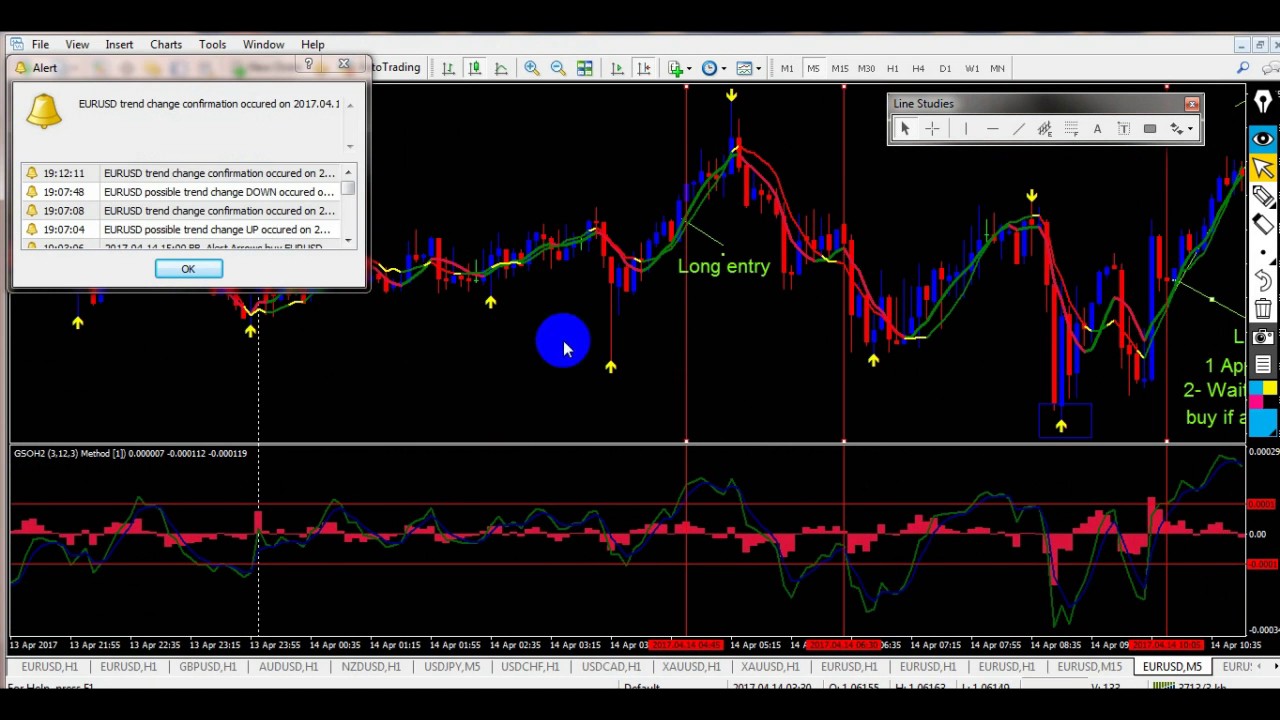Open the periods clock dropdown
The height and width of the screenshot is (720, 1280).
(x=714, y=68)
